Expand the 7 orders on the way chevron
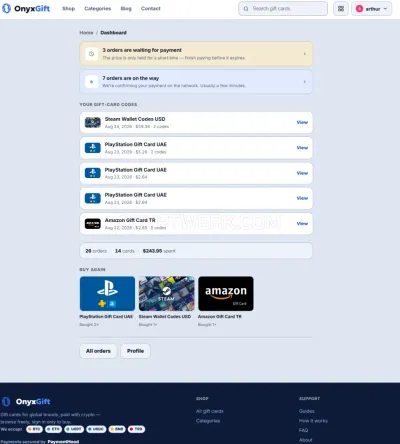This screenshot has height=444, width=400. click(304, 82)
